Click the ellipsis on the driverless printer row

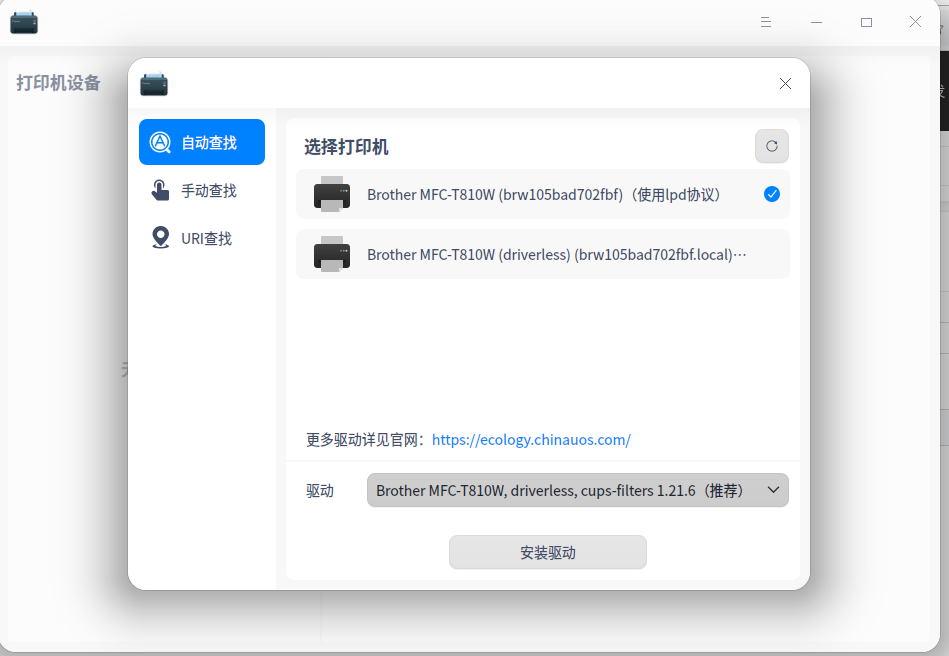(x=740, y=255)
